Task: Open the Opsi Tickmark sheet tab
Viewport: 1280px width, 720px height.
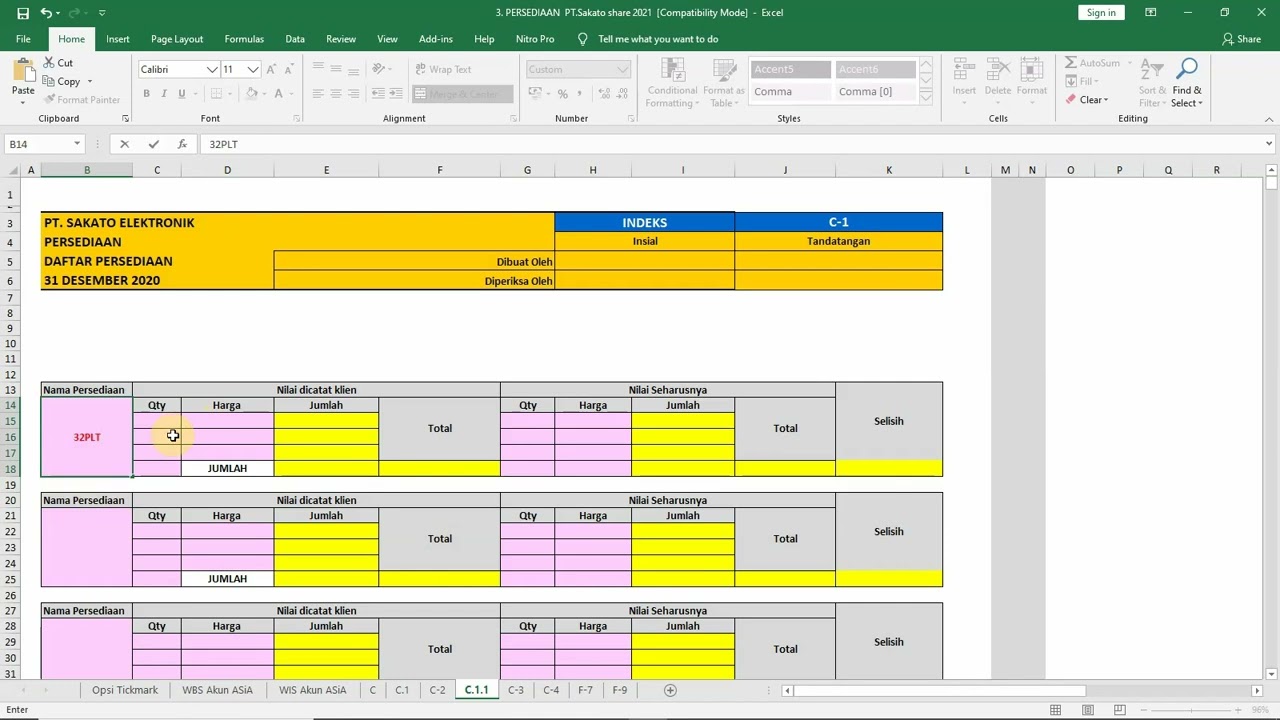Action: pos(125,690)
